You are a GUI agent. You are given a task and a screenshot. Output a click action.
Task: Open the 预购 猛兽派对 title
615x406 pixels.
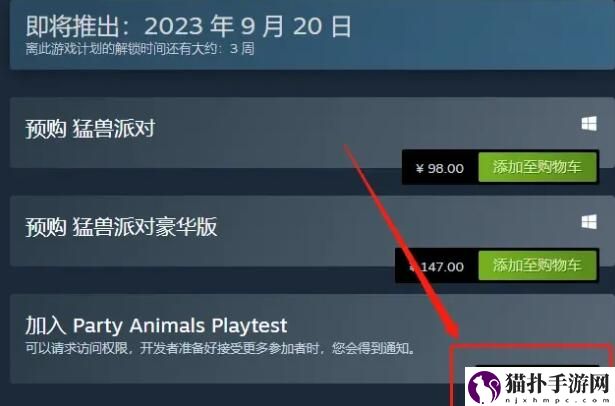point(90,129)
